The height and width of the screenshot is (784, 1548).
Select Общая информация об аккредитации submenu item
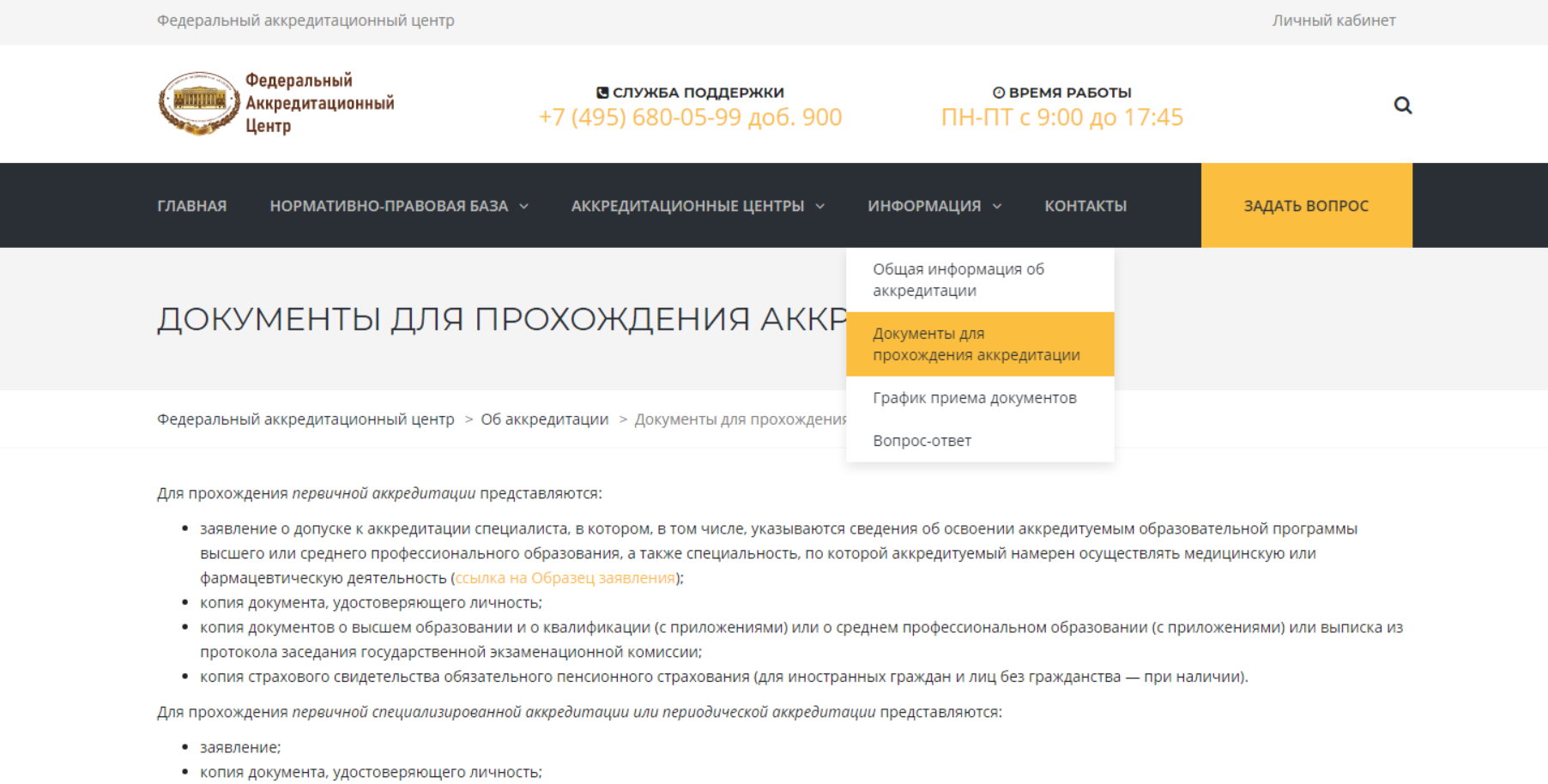pyautogui.click(x=958, y=280)
